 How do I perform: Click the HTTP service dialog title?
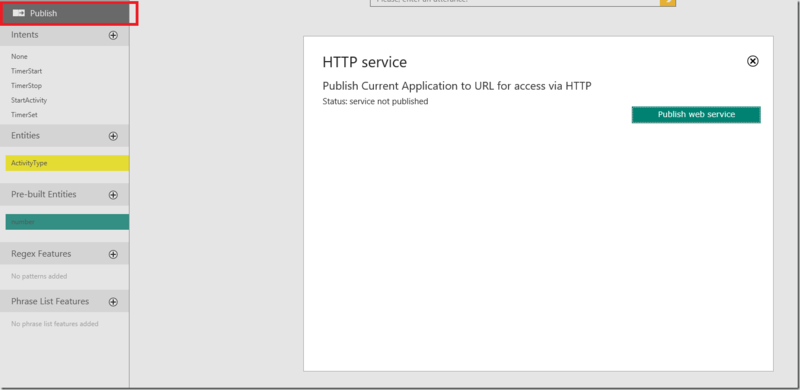(365, 62)
